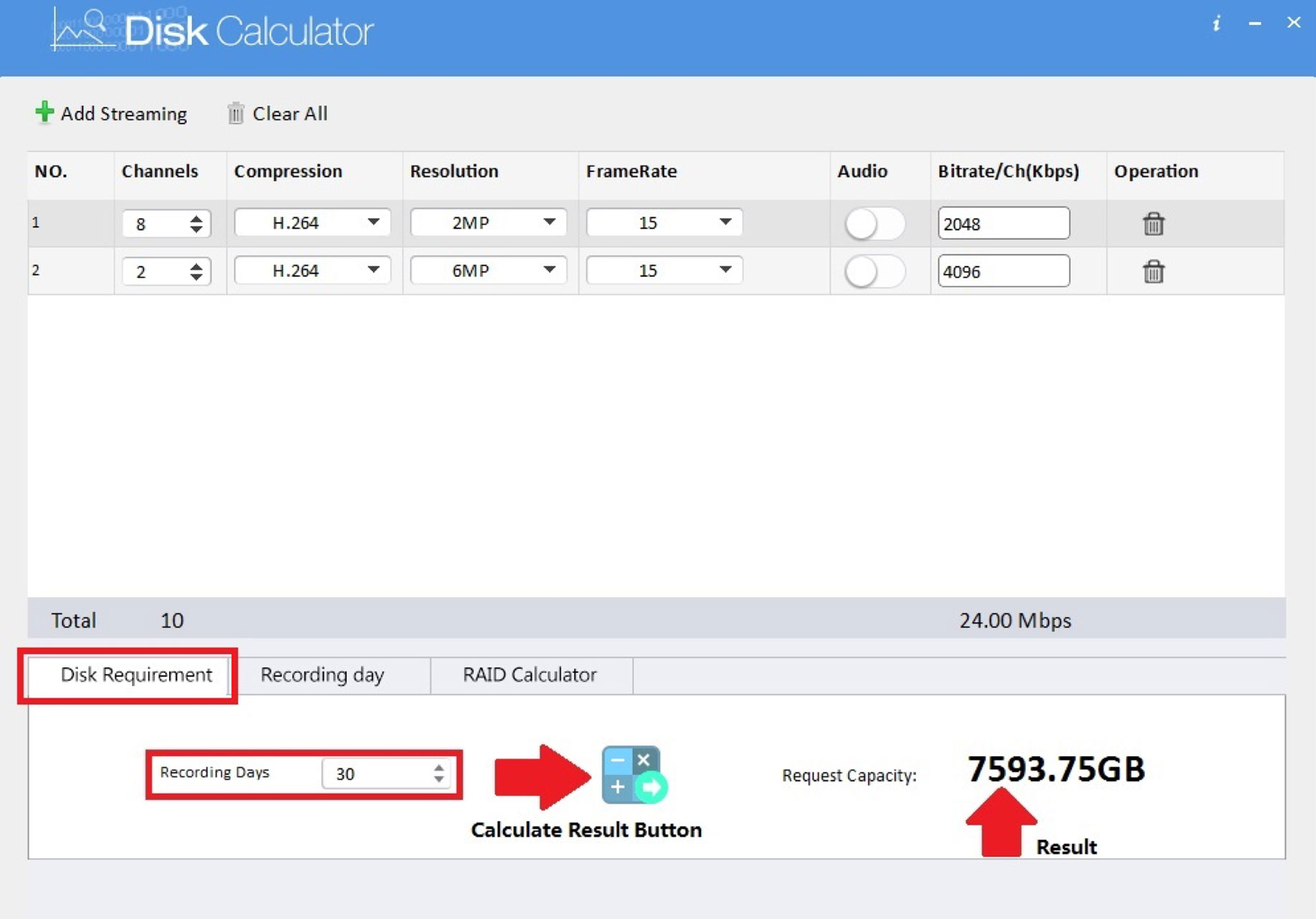Click the row 2 bitrate field showing 4096
Viewport: 1316px width, 919px height.
tap(1003, 272)
